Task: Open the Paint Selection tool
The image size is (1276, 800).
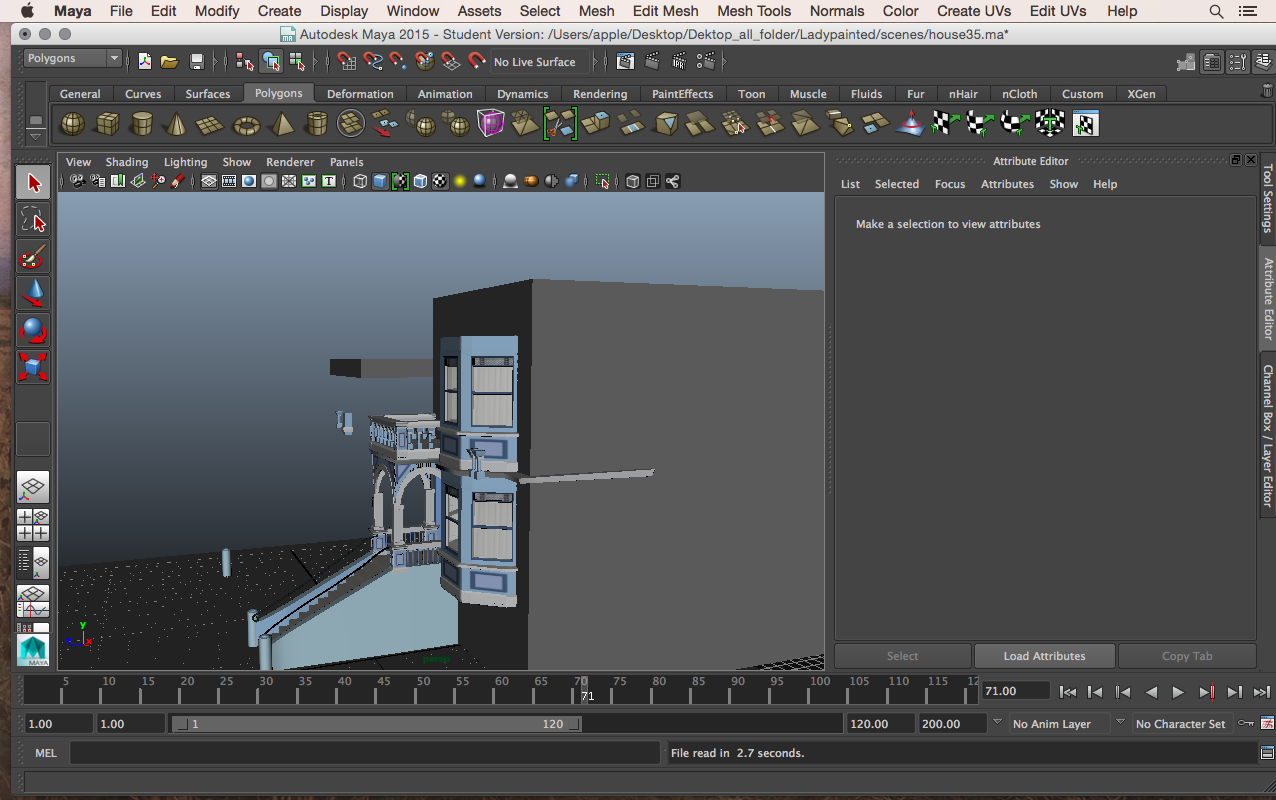Action: (x=33, y=257)
